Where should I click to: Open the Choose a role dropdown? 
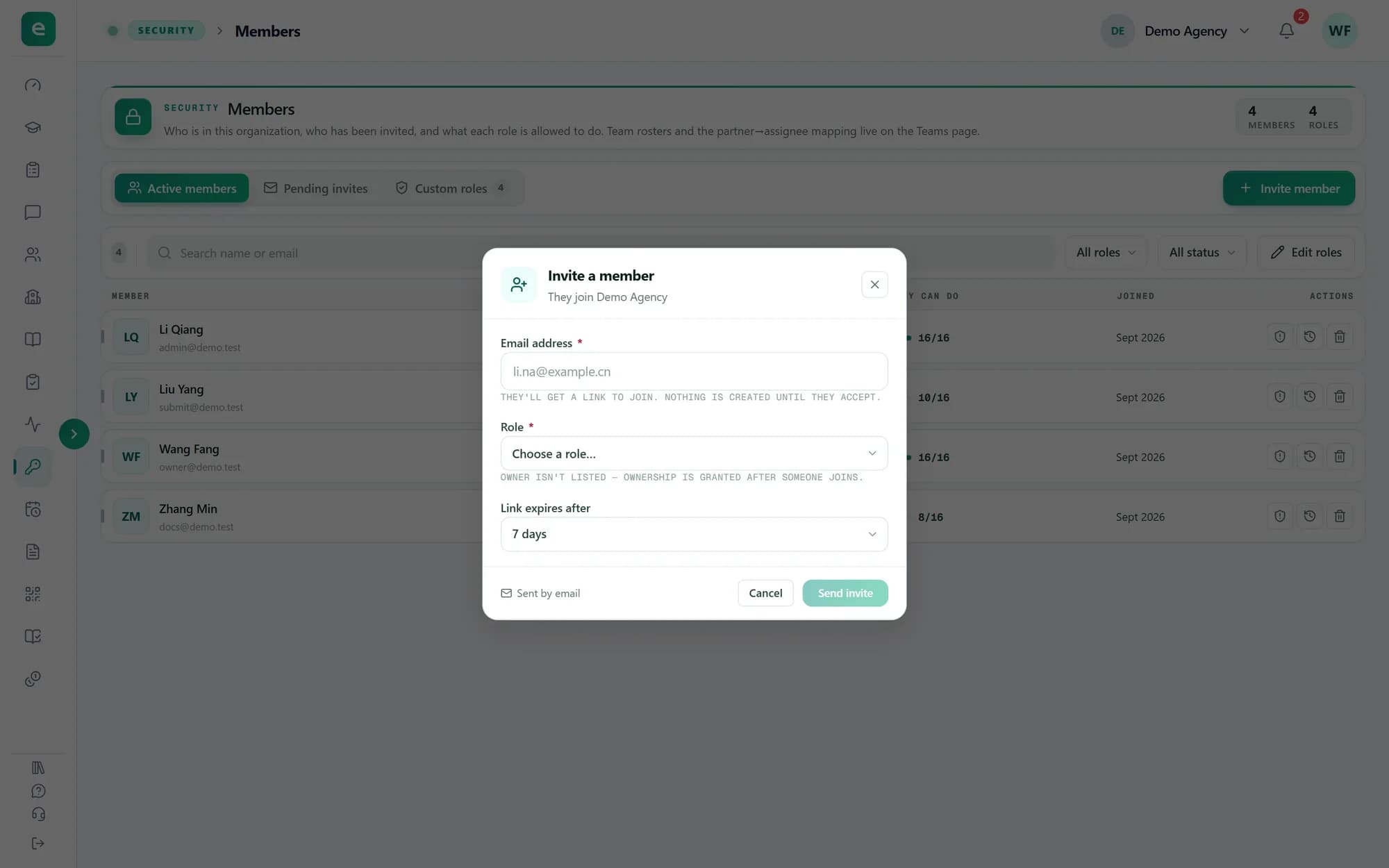coord(694,453)
